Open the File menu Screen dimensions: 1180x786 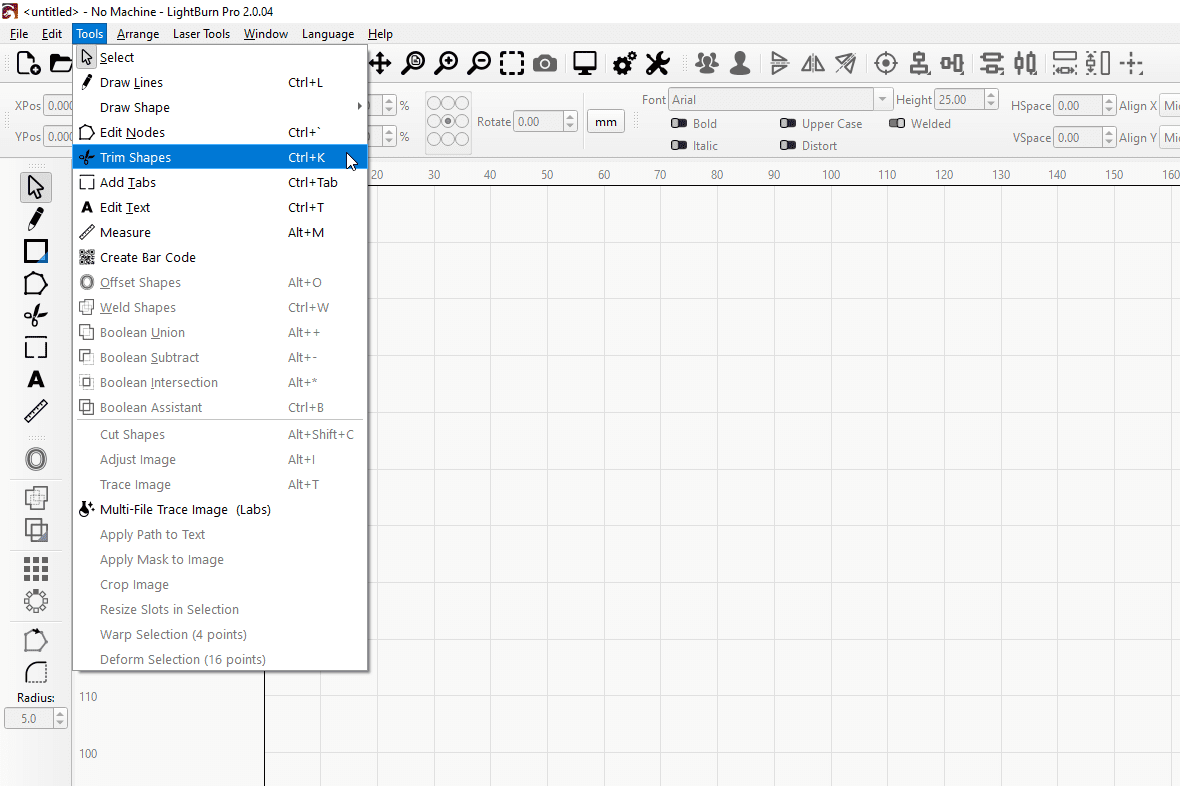(19, 34)
